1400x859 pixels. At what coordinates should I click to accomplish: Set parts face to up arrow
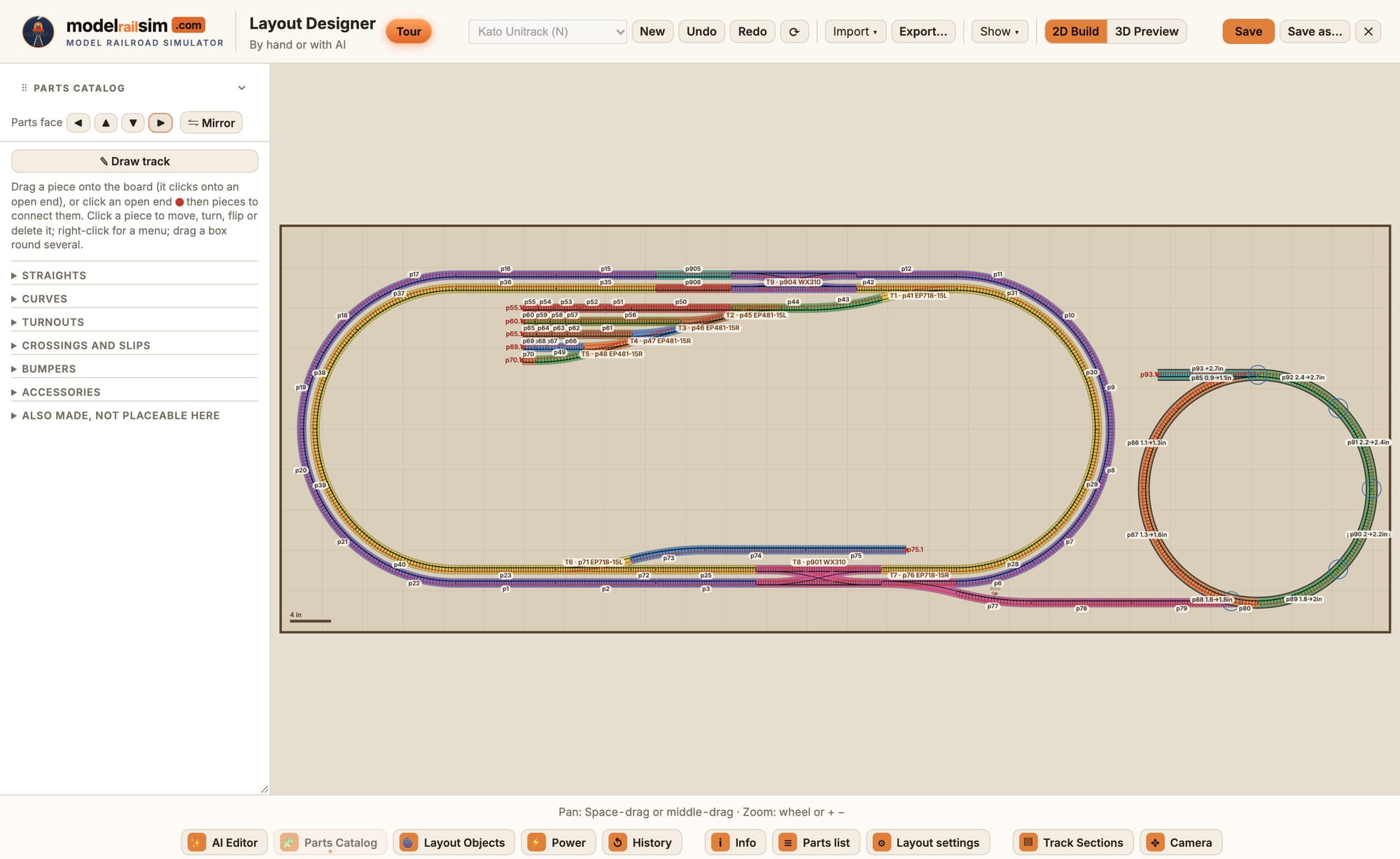tap(106, 123)
